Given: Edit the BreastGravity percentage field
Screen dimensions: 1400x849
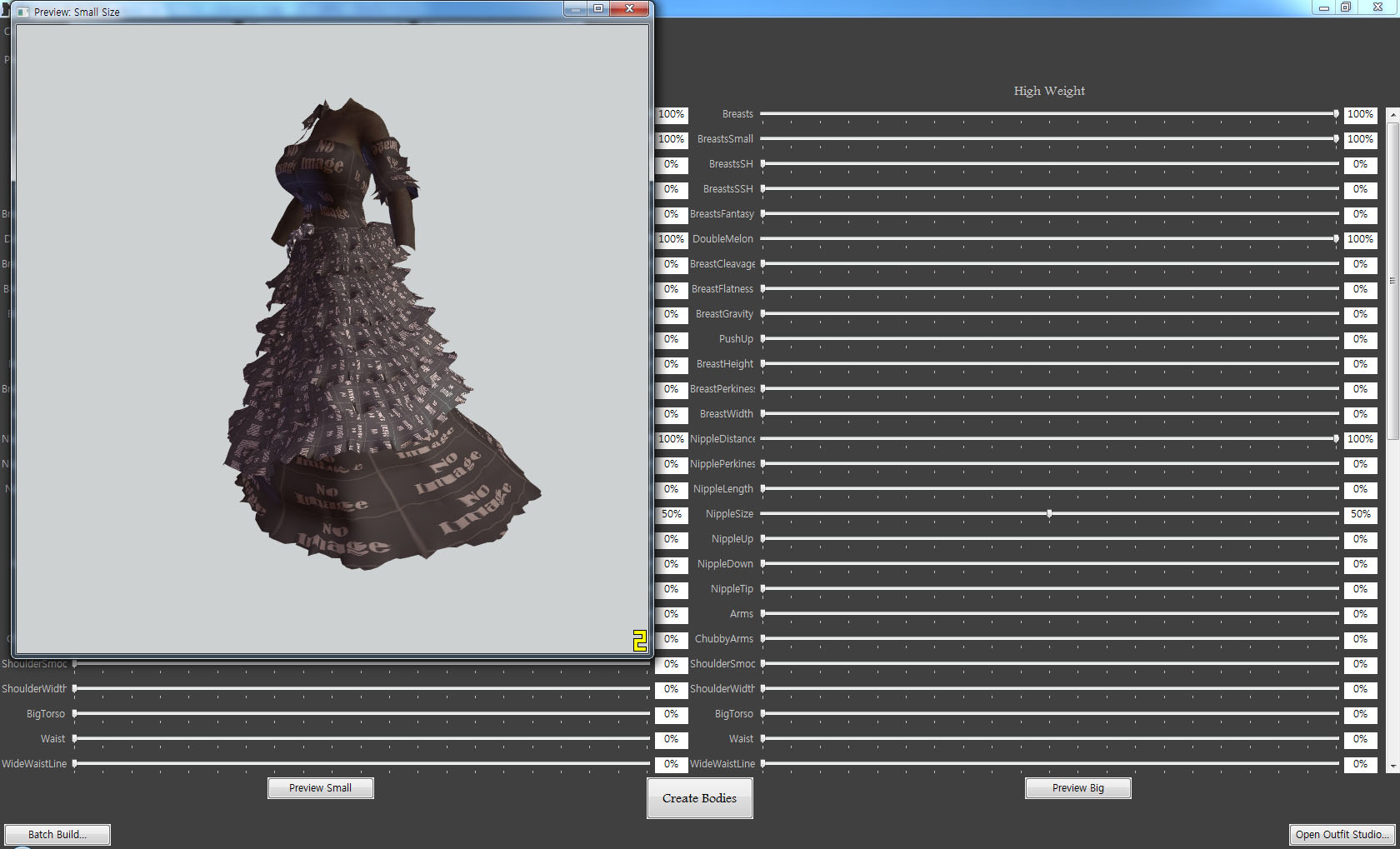Looking at the screenshot, I should [672, 314].
